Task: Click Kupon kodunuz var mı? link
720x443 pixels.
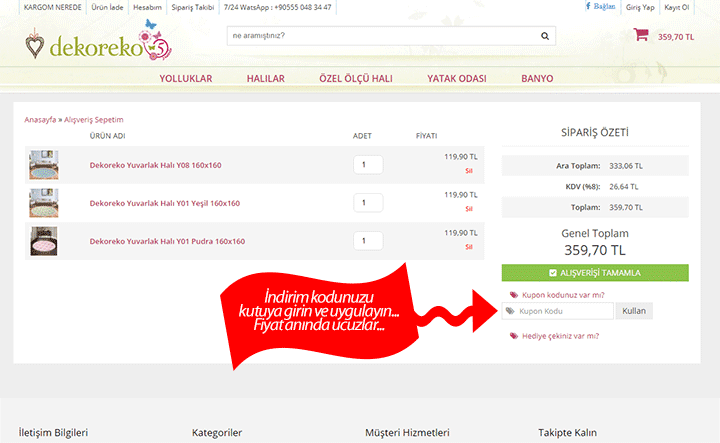Action: [563, 295]
